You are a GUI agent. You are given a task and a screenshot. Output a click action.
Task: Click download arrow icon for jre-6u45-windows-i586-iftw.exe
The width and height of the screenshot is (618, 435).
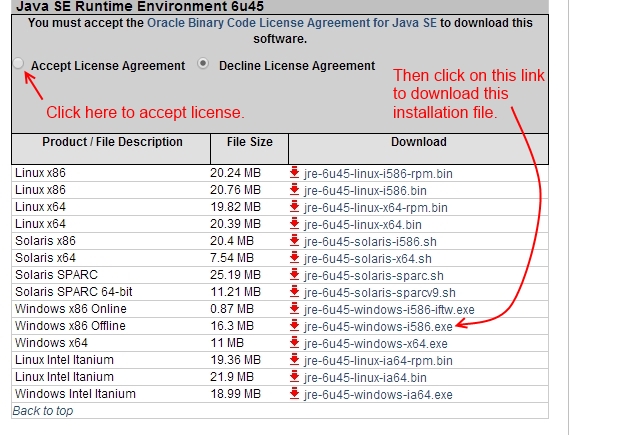pyautogui.click(x=294, y=309)
